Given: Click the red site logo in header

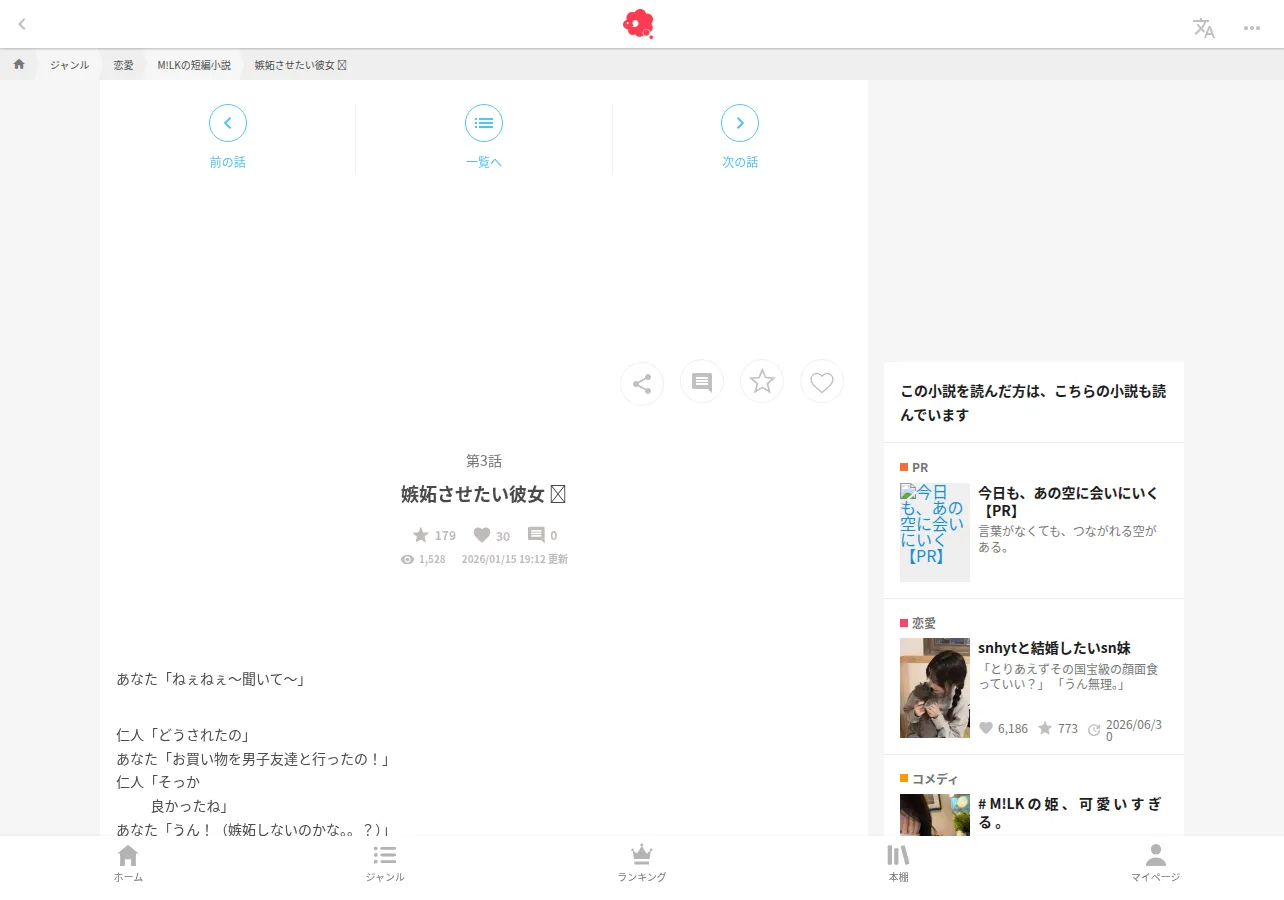Looking at the screenshot, I should 638,24.
